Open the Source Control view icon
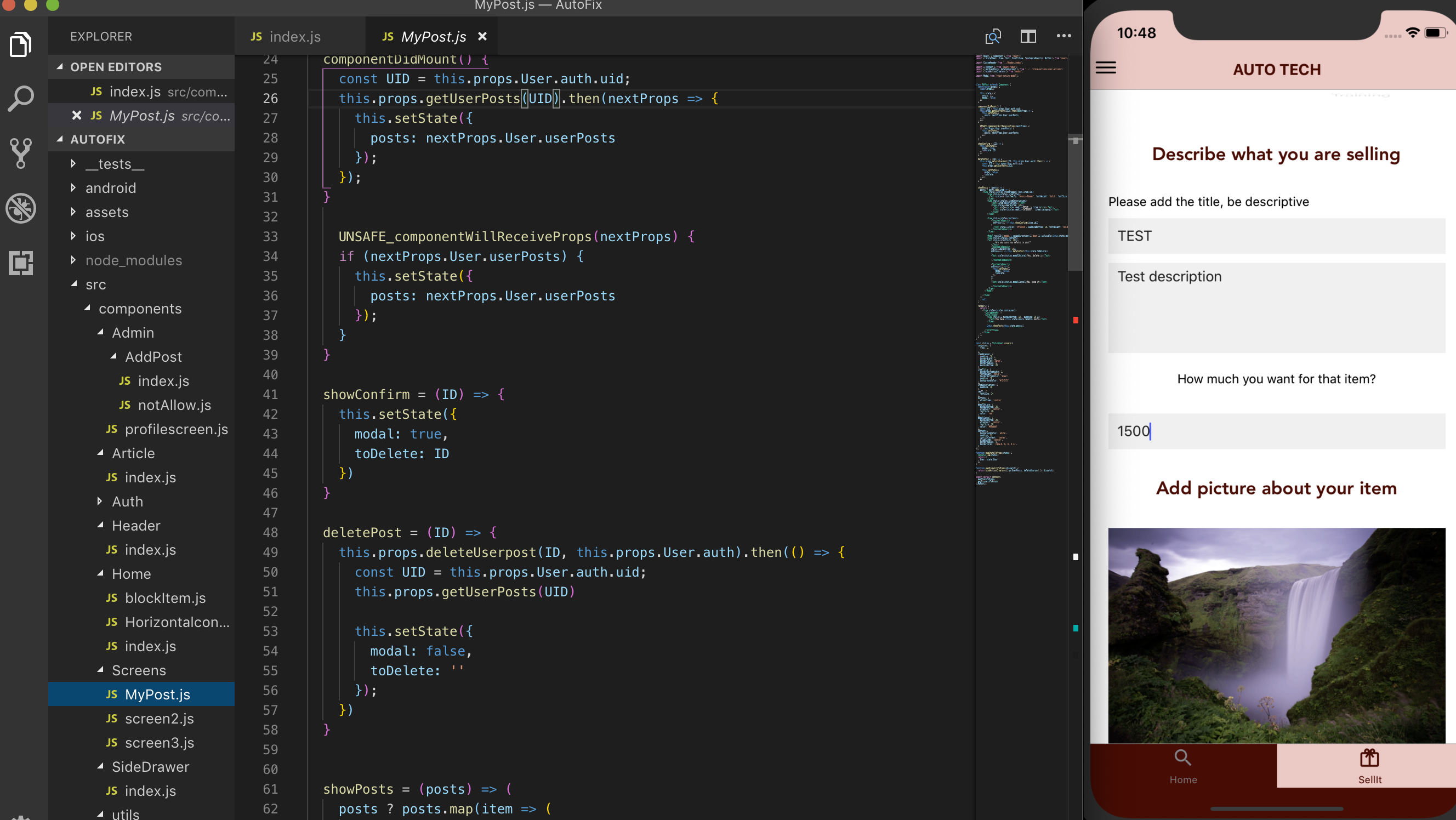The width and height of the screenshot is (1456, 820). click(21, 153)
